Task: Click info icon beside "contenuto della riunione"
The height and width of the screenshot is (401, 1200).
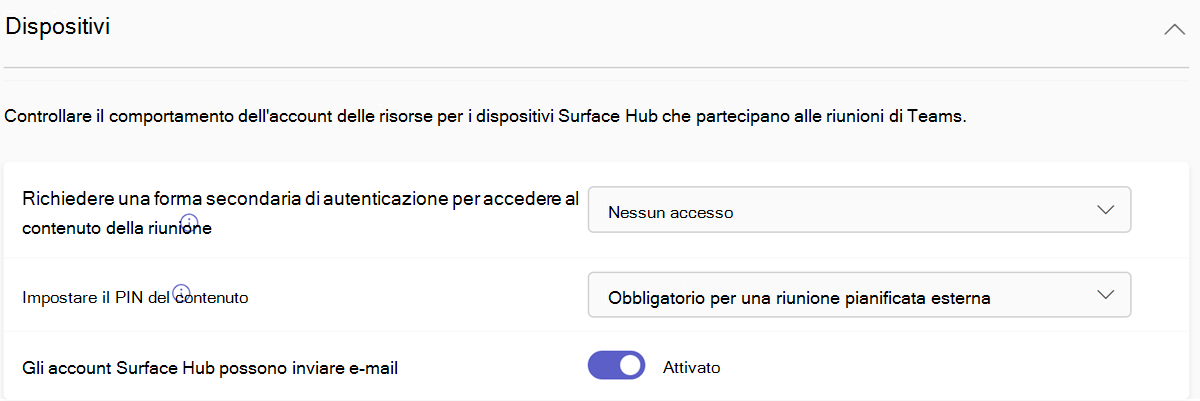Action: pos(188,221)
